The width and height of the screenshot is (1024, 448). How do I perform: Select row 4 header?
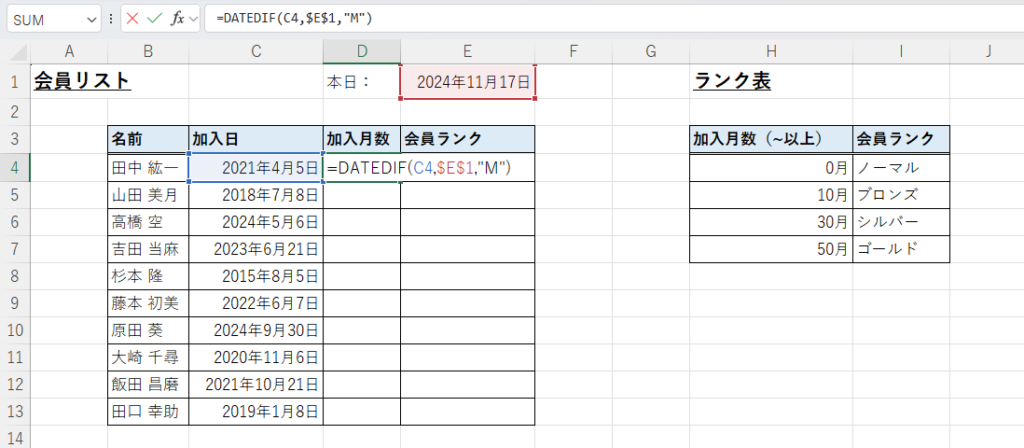coord(16,168)
